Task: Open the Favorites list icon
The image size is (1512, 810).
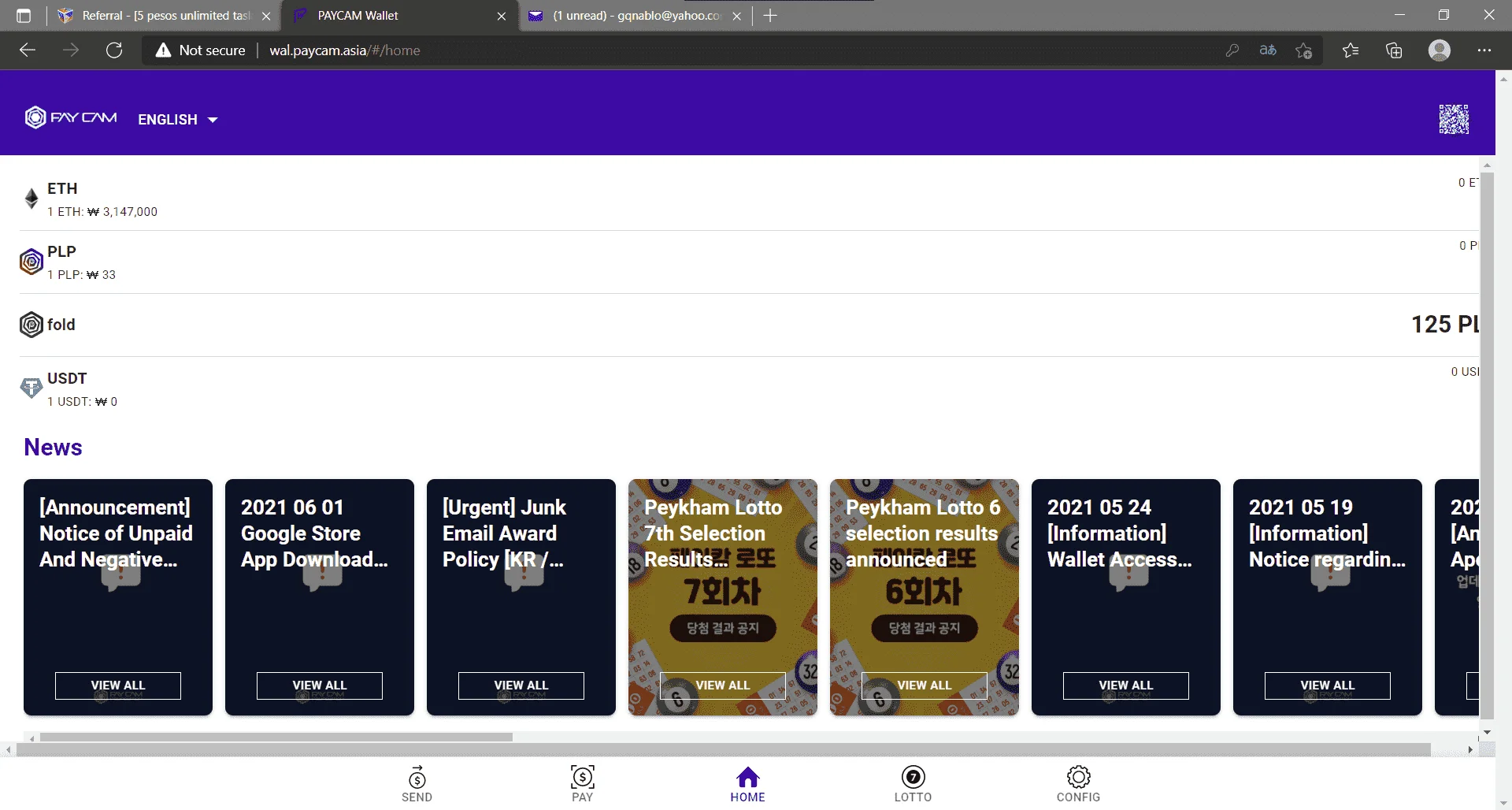Action: click(1351, 50)
